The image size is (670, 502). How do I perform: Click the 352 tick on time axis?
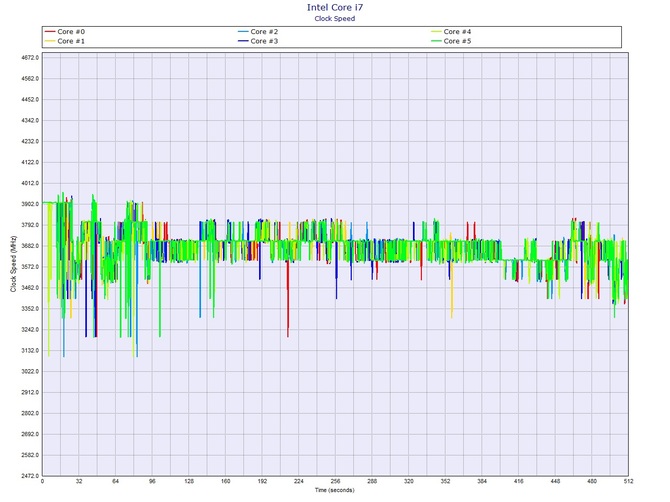click(x=445, y=481)
